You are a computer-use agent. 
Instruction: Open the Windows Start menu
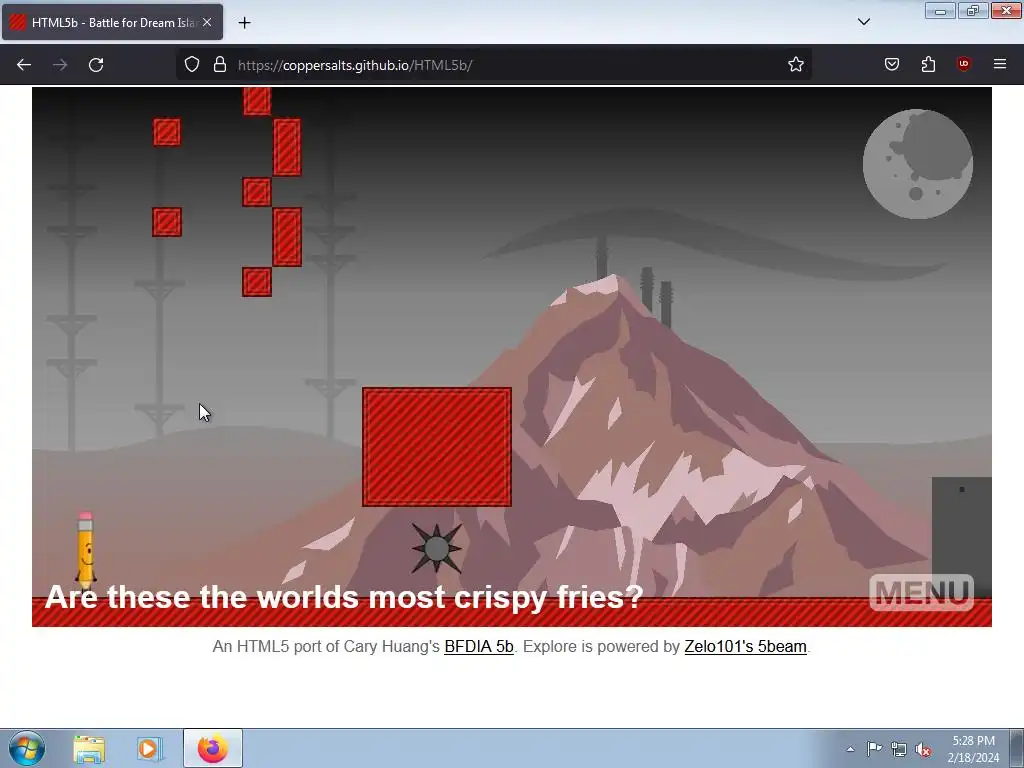(x=27, y=748)
